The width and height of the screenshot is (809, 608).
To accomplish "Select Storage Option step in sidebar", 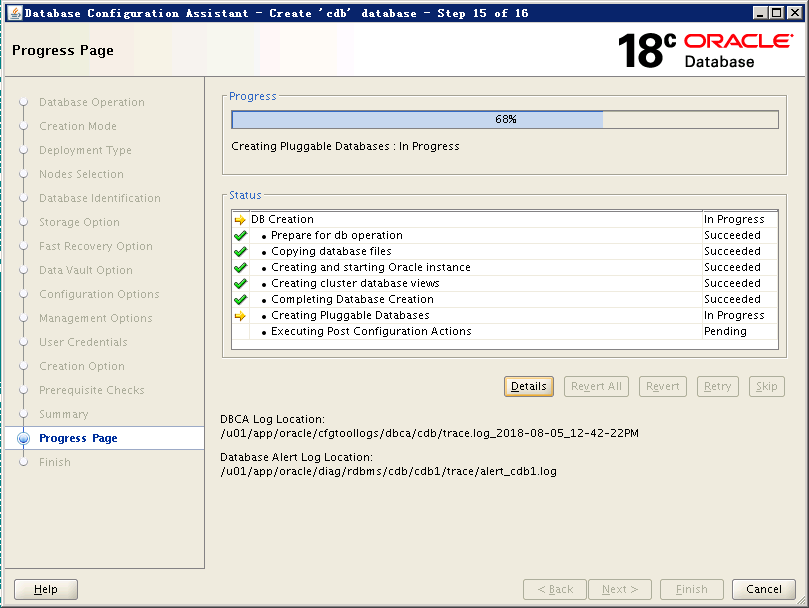I will [79, 222].
